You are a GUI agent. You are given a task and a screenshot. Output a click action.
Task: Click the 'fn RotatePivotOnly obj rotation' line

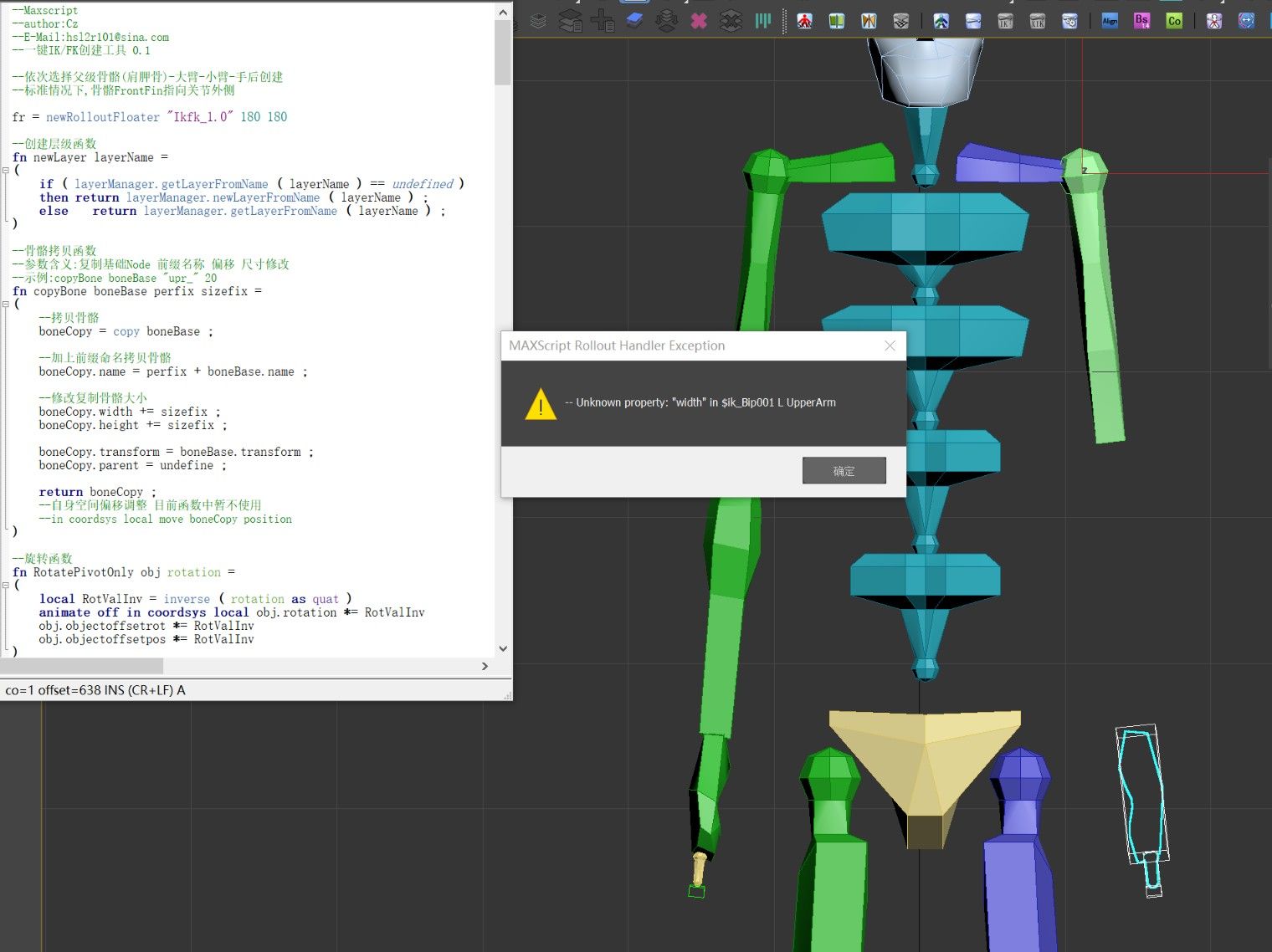[124, 572]
